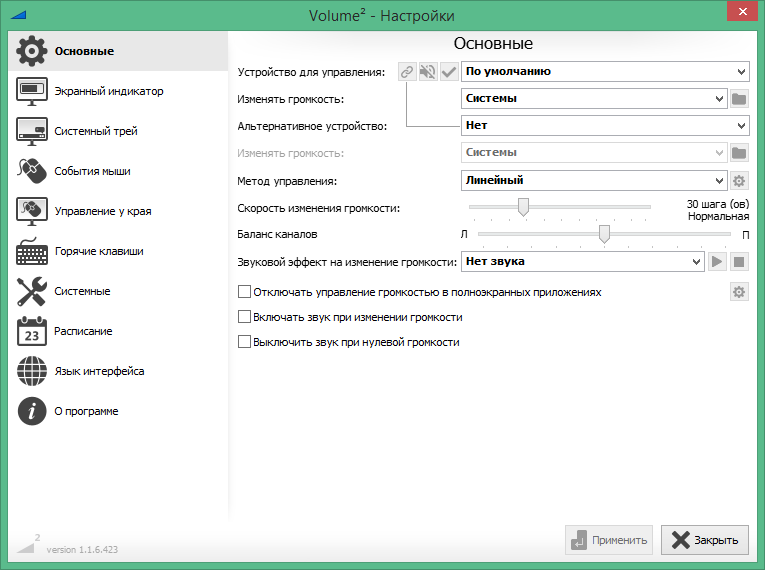Click the Volume² title bar icon
Viewport: 765px width, 570px height.
coord(18,15)
